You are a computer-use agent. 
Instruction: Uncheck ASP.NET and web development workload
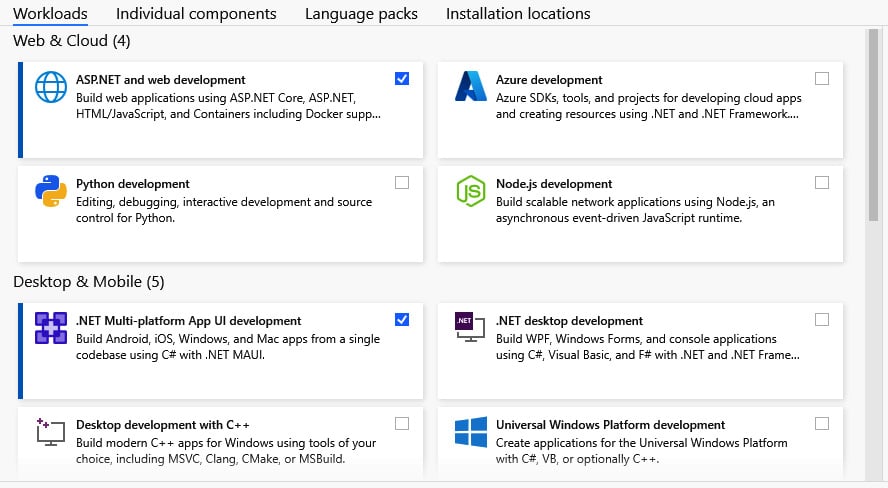pos(402,79)
